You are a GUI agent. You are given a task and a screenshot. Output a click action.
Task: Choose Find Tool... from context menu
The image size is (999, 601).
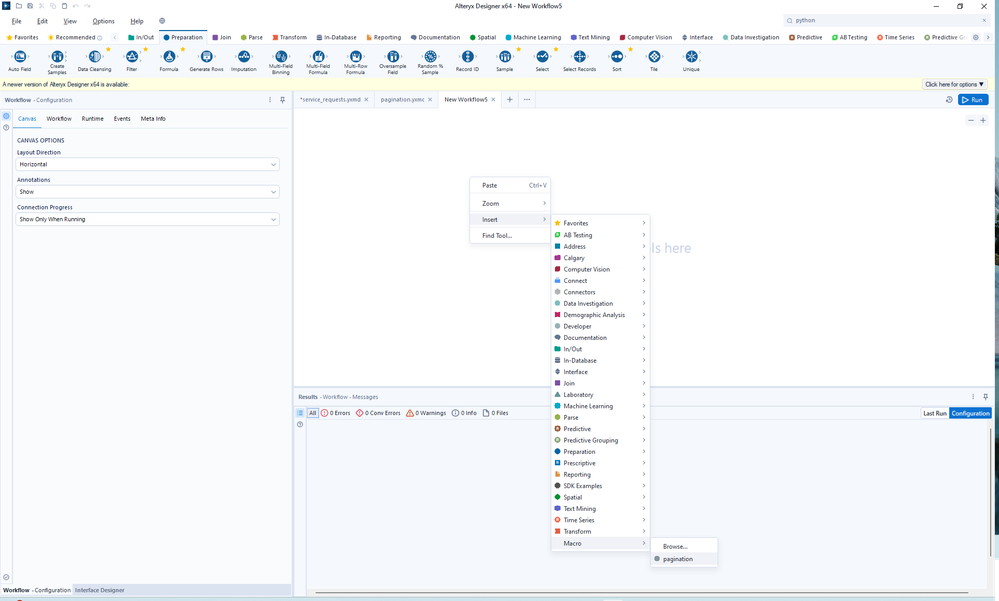(x=510, y=236)
